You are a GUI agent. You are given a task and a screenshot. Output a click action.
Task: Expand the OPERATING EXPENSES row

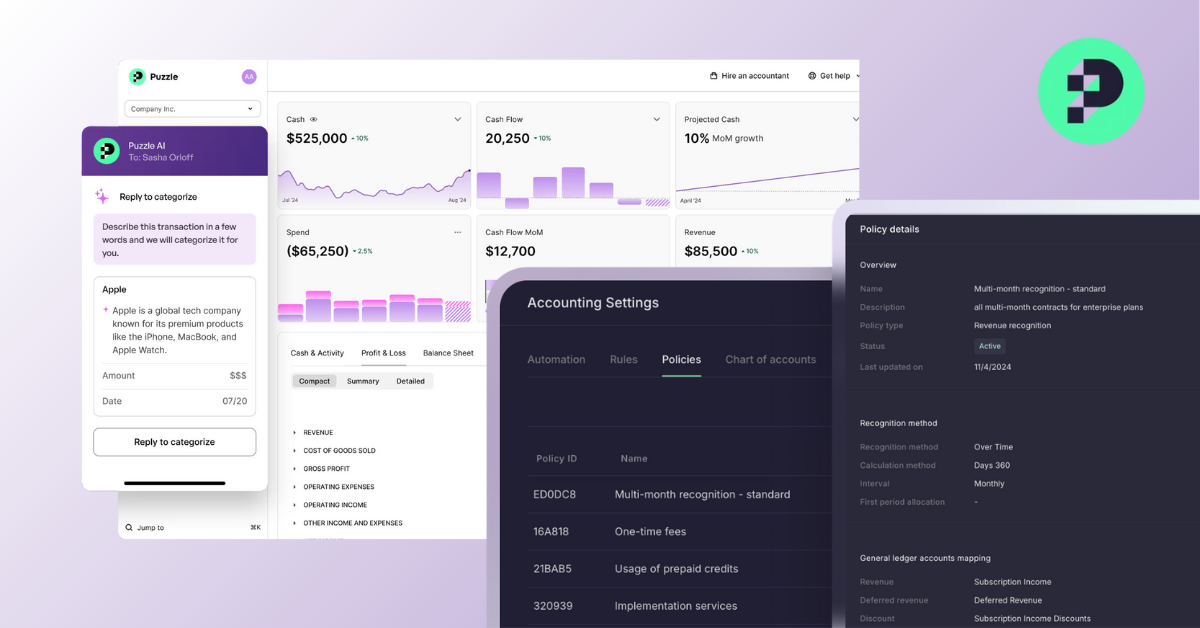[x=294, y=487]
